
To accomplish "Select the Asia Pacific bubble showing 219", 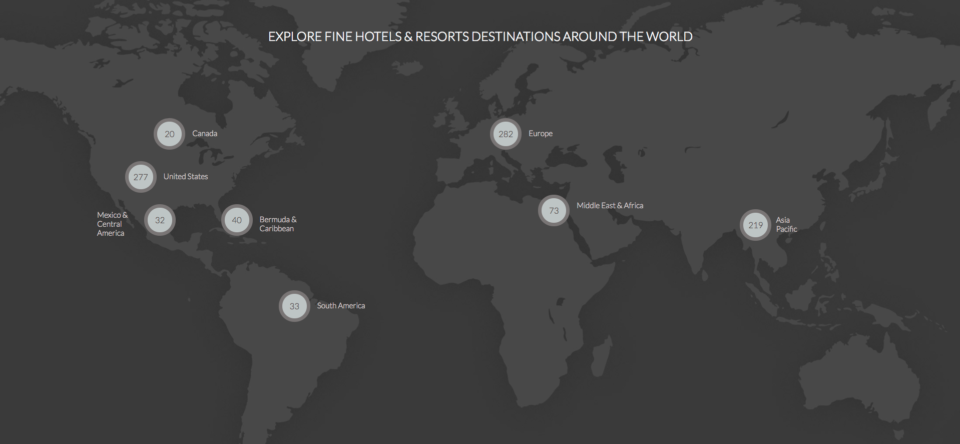I will (755, 226).
